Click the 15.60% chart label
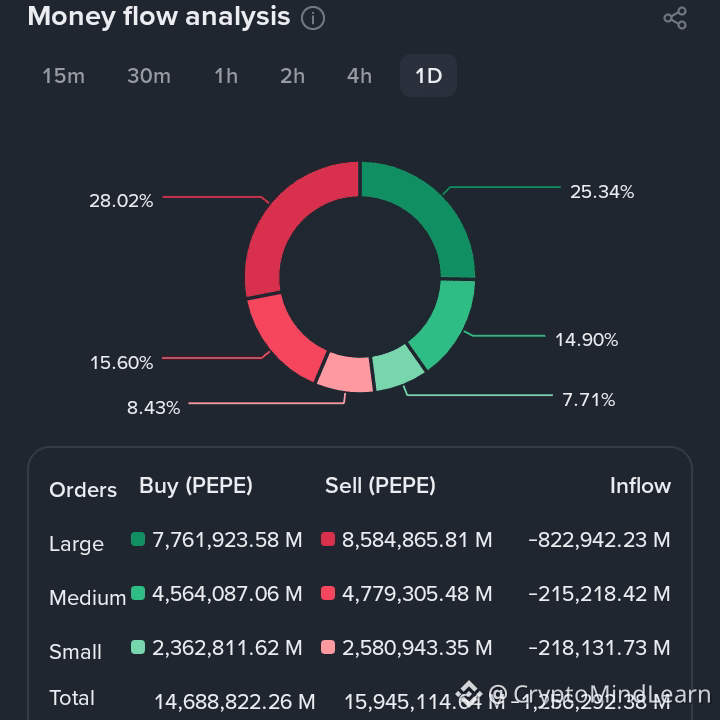Viewport: 720px width, 720px height. [x=121, y=363]
